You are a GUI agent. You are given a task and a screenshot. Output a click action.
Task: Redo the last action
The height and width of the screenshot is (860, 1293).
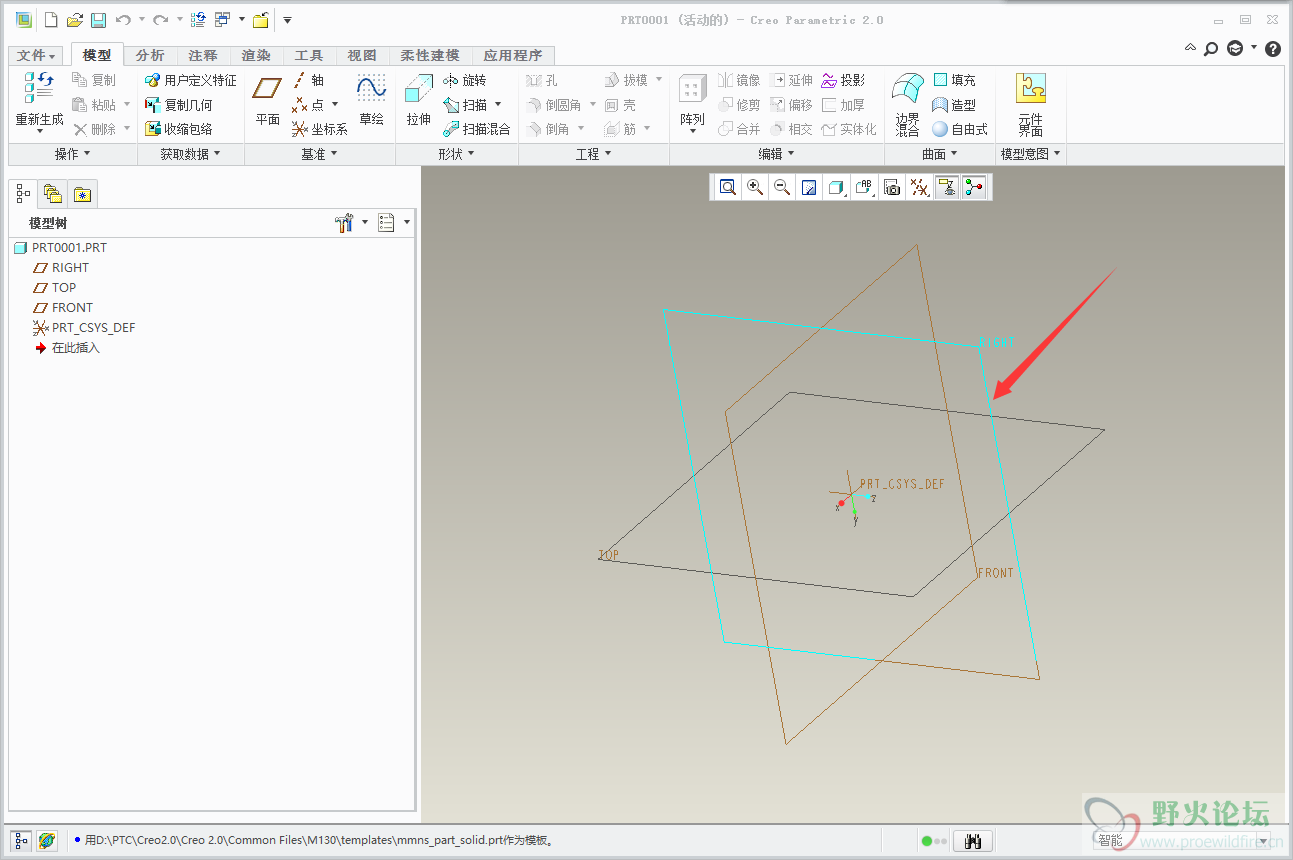160,20
